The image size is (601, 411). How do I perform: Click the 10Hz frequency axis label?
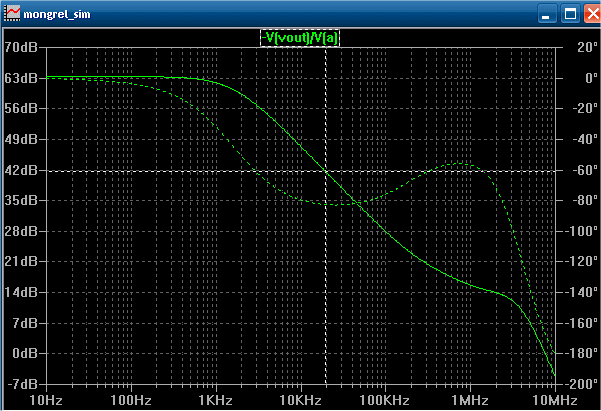(x=46, y=401)
